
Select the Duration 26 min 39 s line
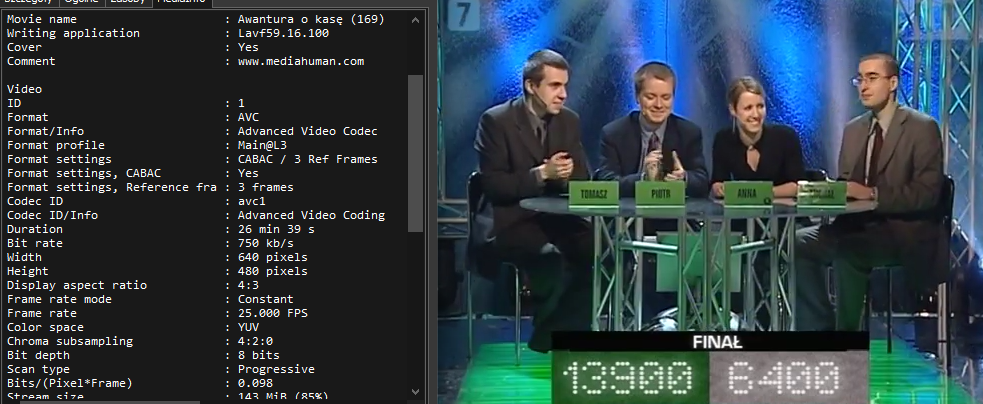tap(150, 229)
